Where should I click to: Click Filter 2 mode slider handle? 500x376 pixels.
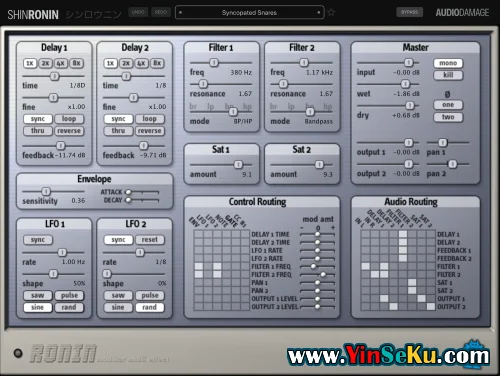tap(310, 111)
